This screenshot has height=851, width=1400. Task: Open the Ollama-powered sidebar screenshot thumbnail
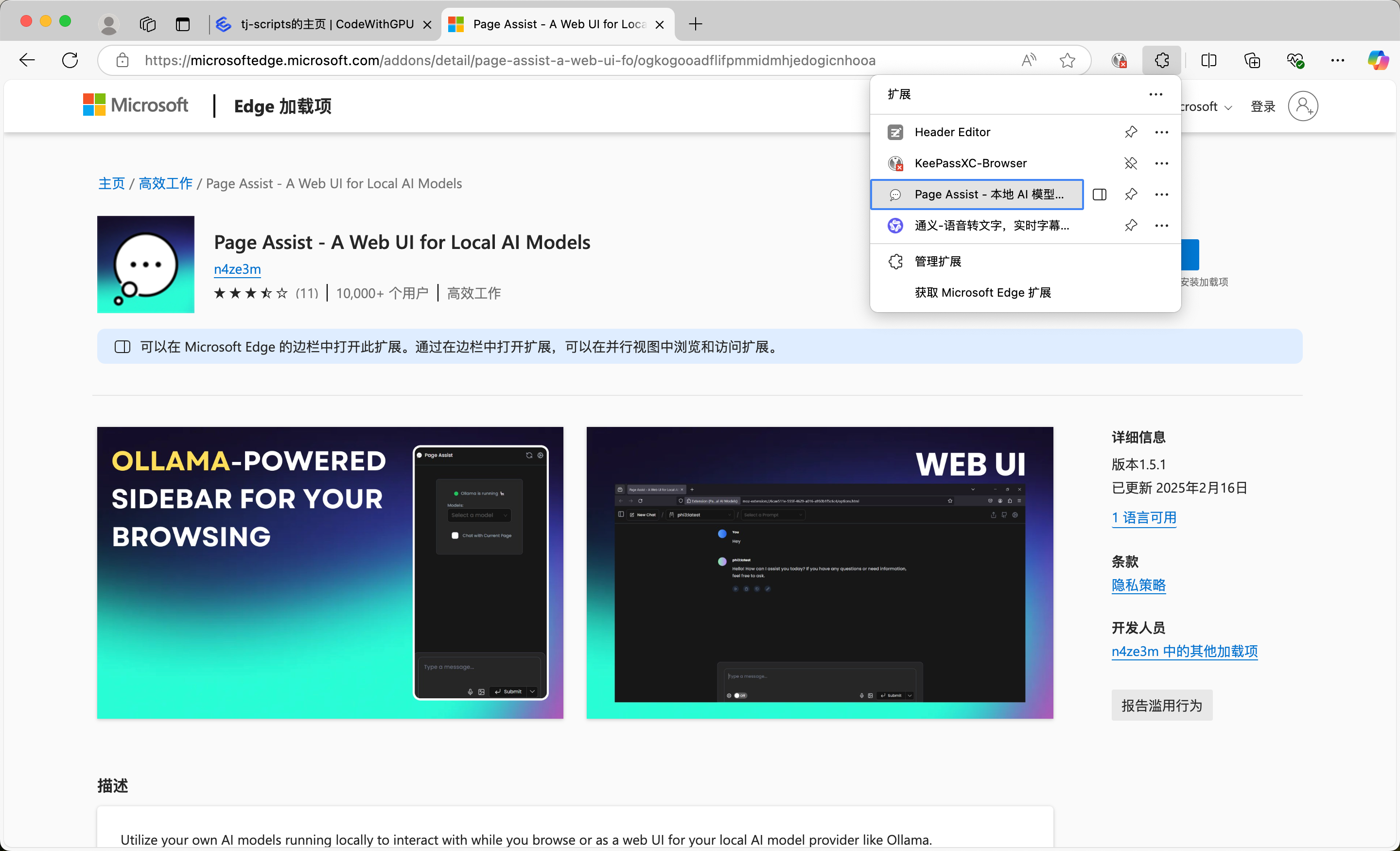click(330, 572)
